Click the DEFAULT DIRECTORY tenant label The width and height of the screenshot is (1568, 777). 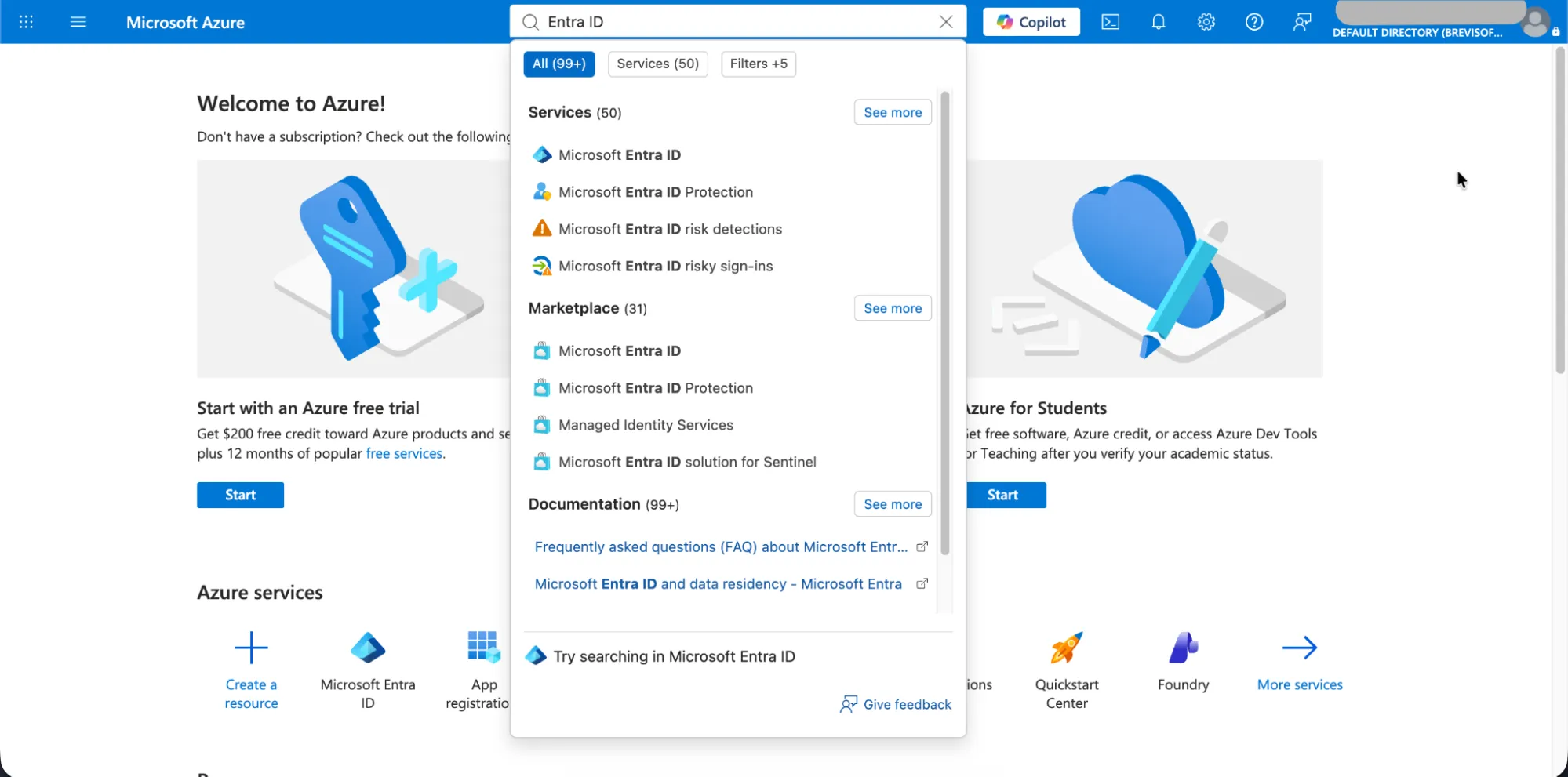pos(1417,32)
